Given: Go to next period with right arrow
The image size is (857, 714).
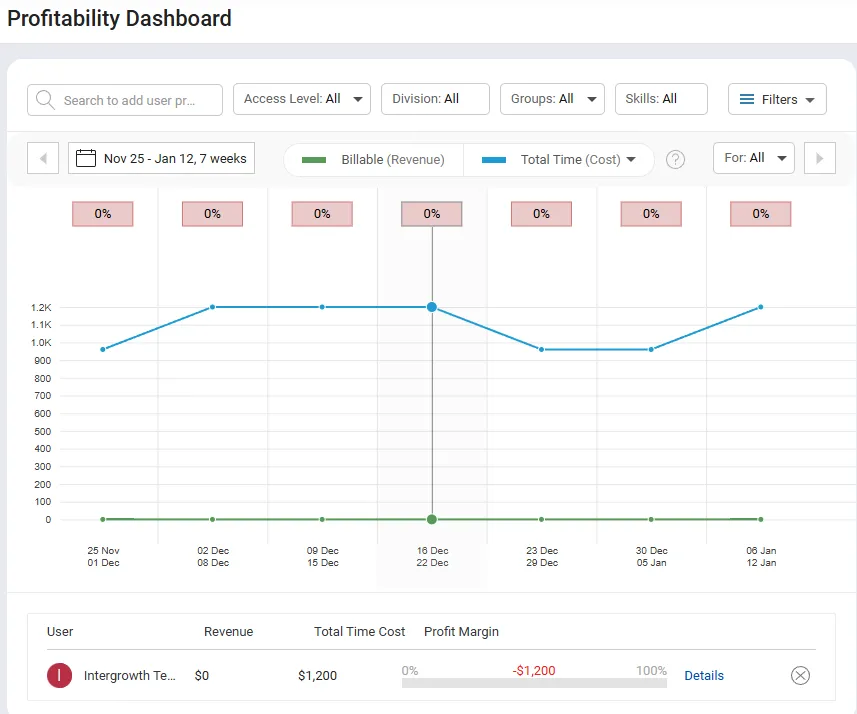Looking at the screenshot, I should 819,157.
